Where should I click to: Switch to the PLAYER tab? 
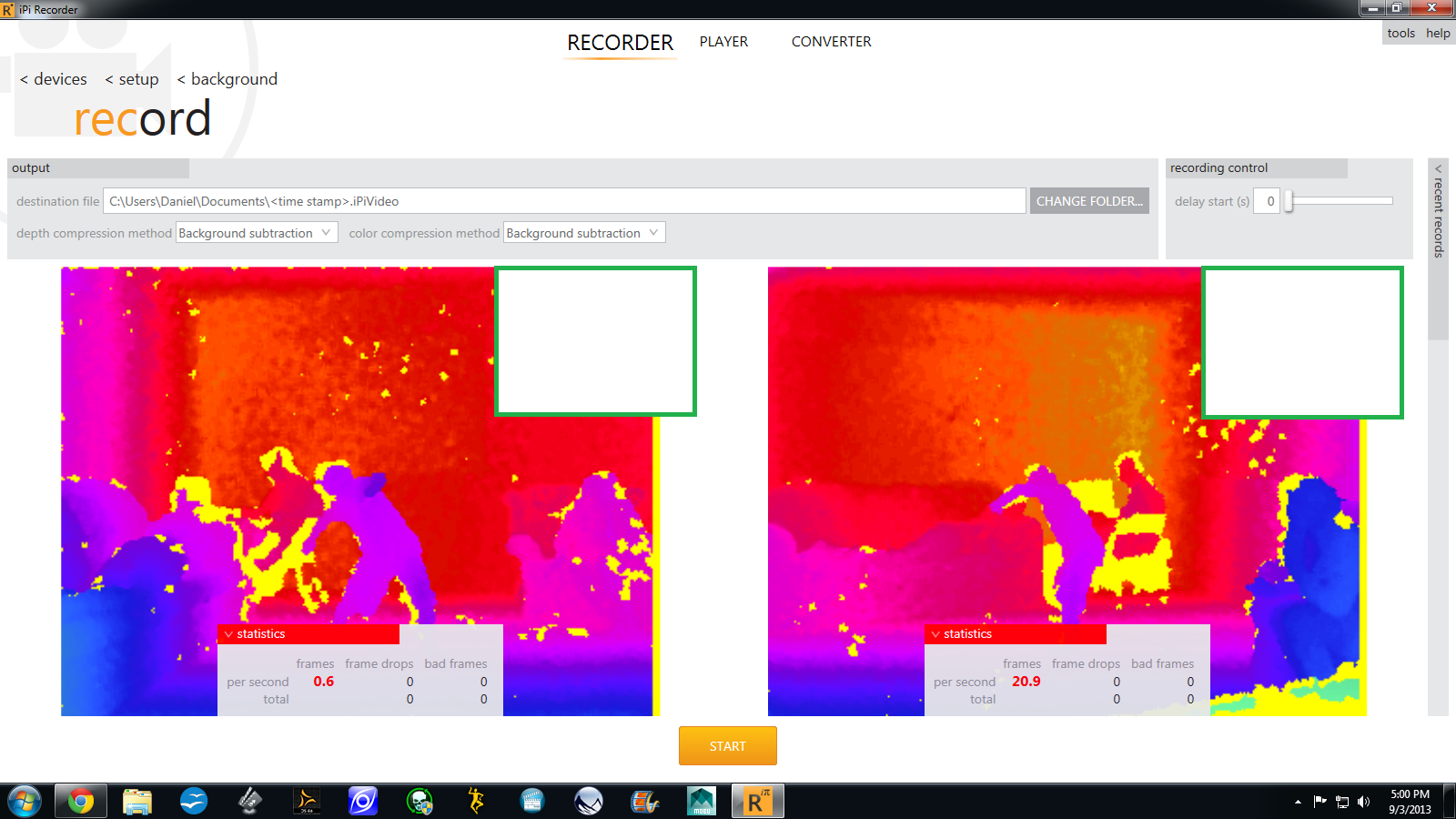tap(723, 42)
